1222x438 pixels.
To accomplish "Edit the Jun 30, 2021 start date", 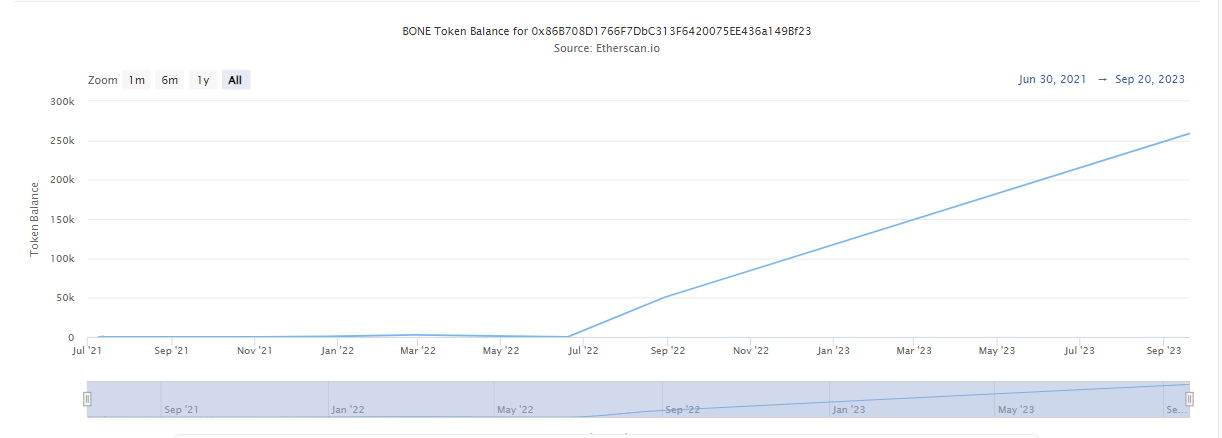I will (x=1052, y=80).
